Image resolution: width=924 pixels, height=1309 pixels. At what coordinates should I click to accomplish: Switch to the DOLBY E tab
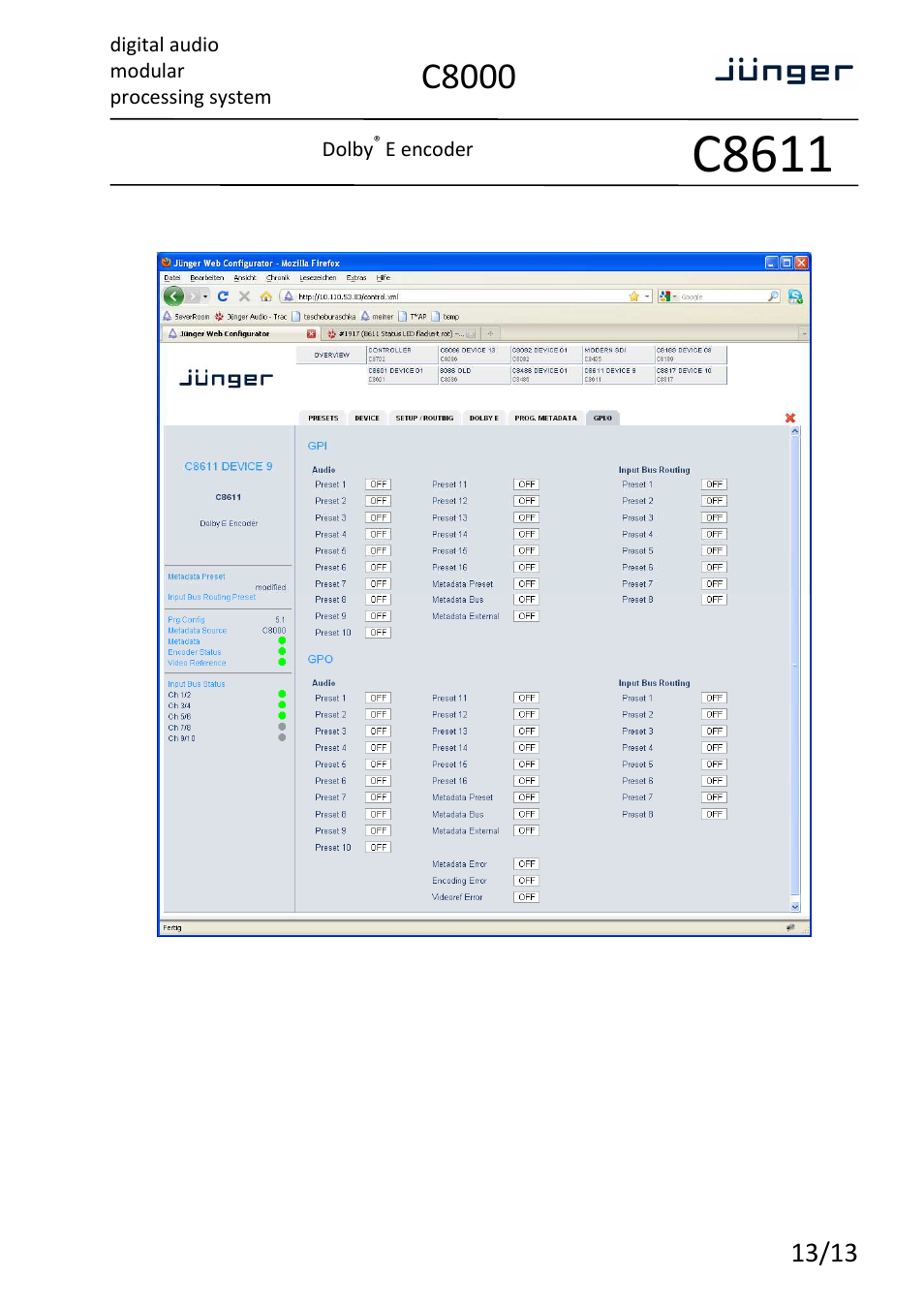coord(484,419)
